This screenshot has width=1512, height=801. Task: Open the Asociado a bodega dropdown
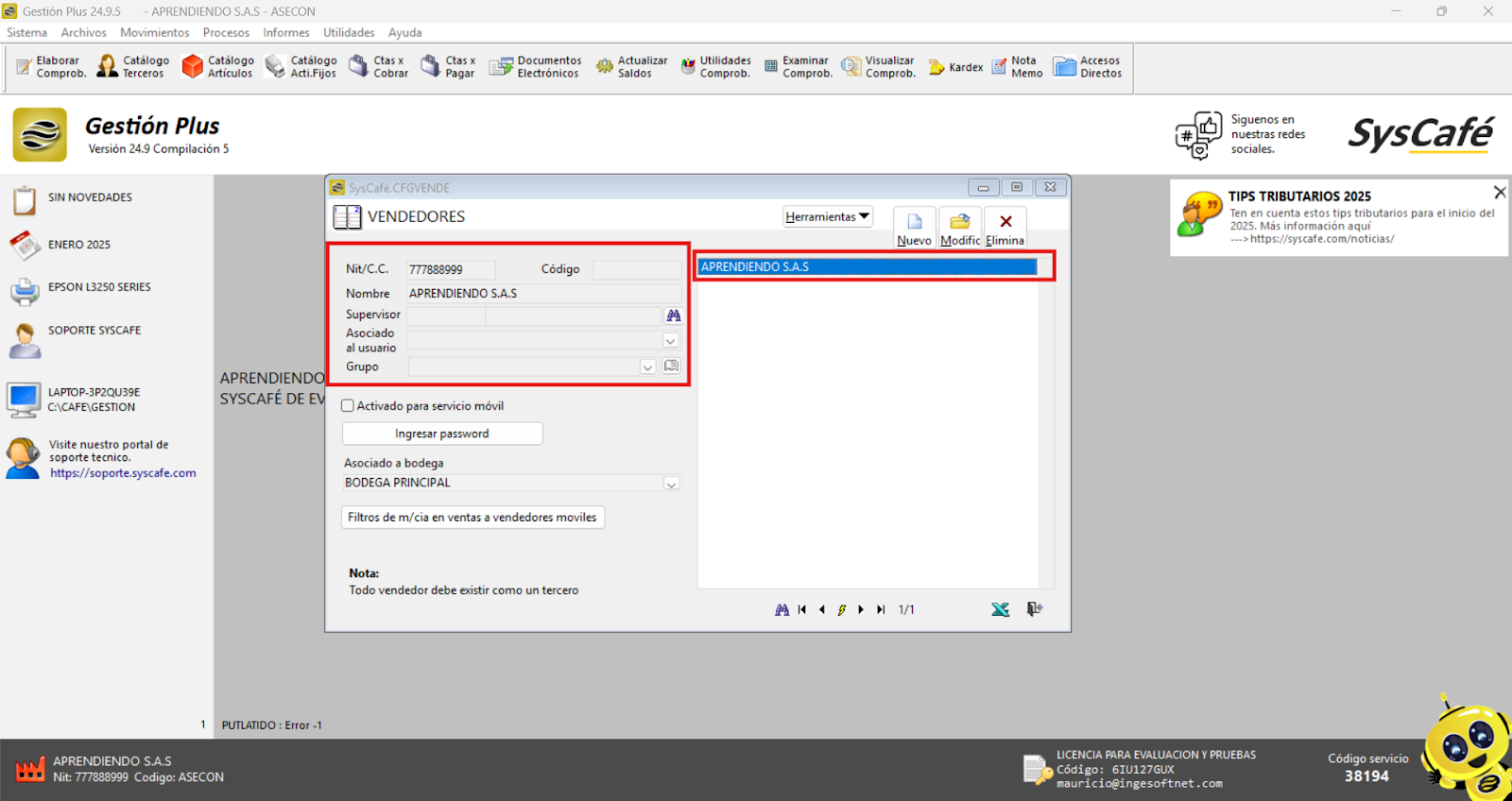pos(671,484)
